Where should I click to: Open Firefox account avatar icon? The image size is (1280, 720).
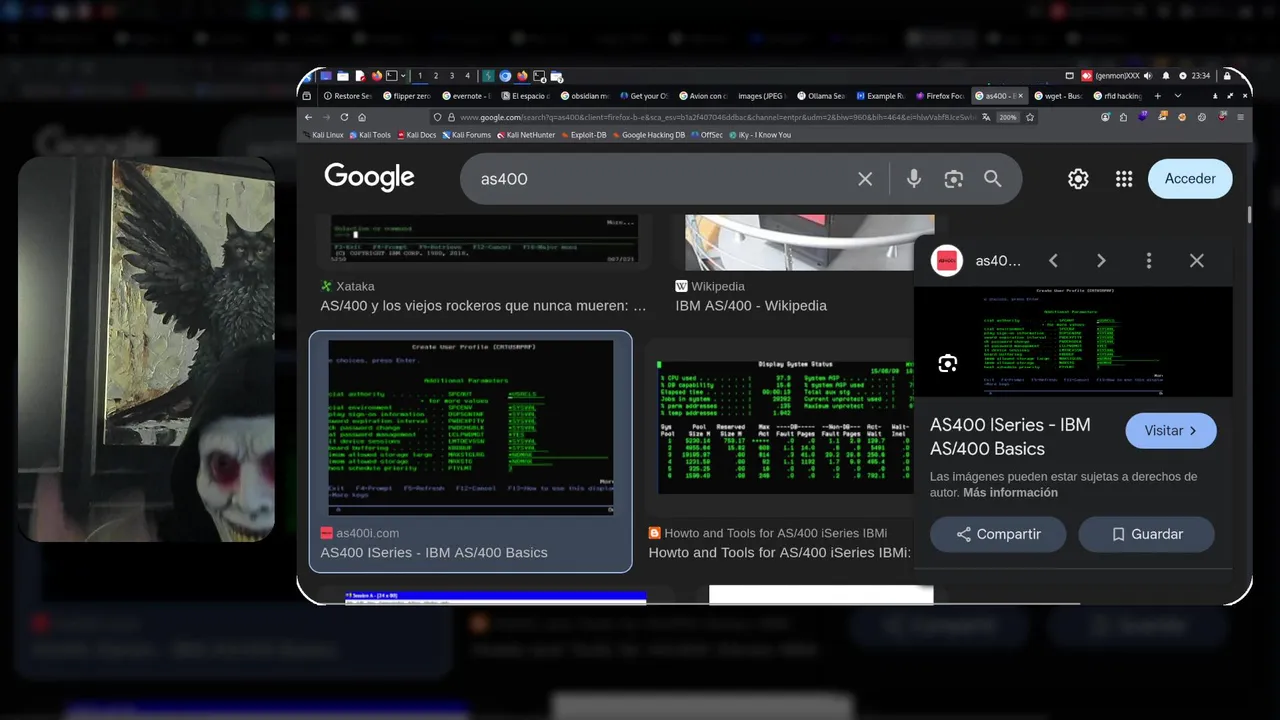pos(1105,117)
